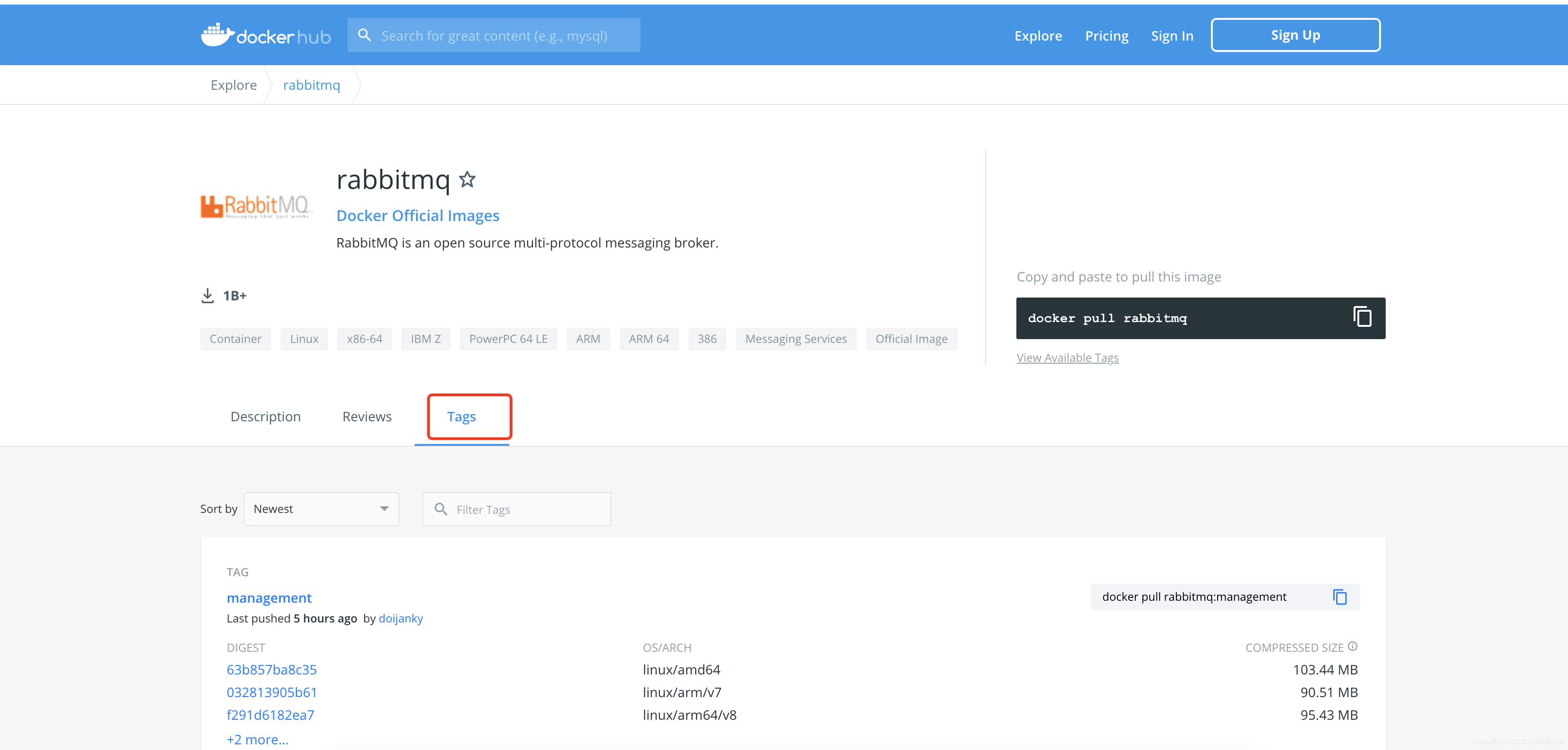
Task: Click the compressed size info icon
Action: click(x=1353, y=647)
